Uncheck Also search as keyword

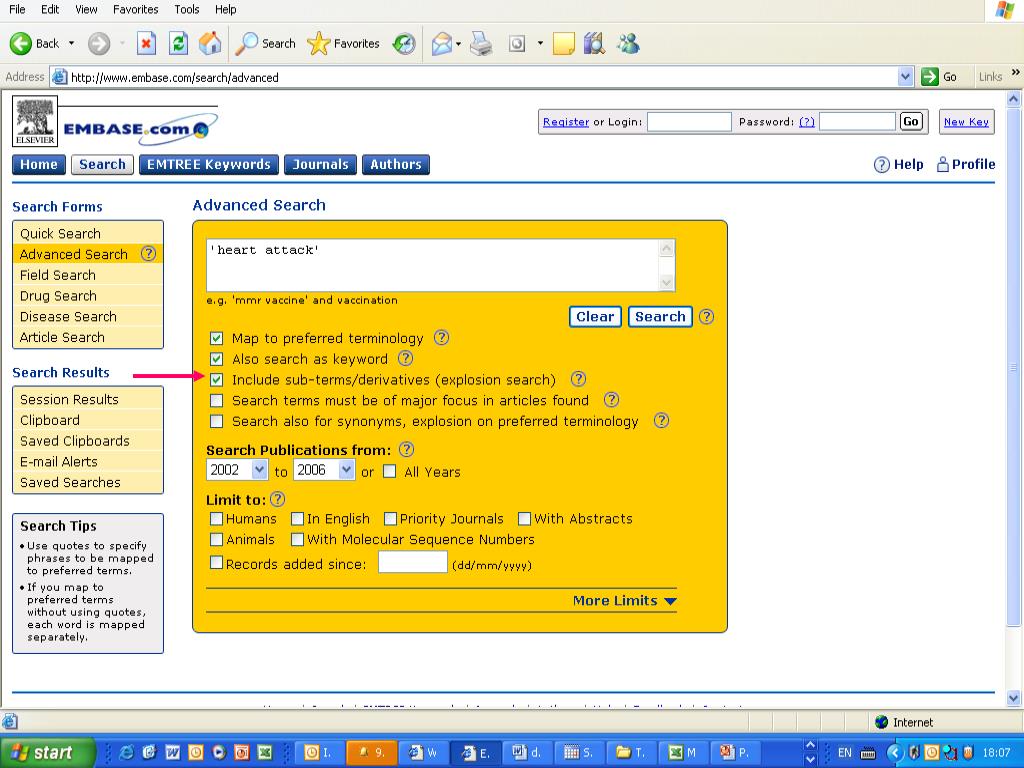[216, 359]
